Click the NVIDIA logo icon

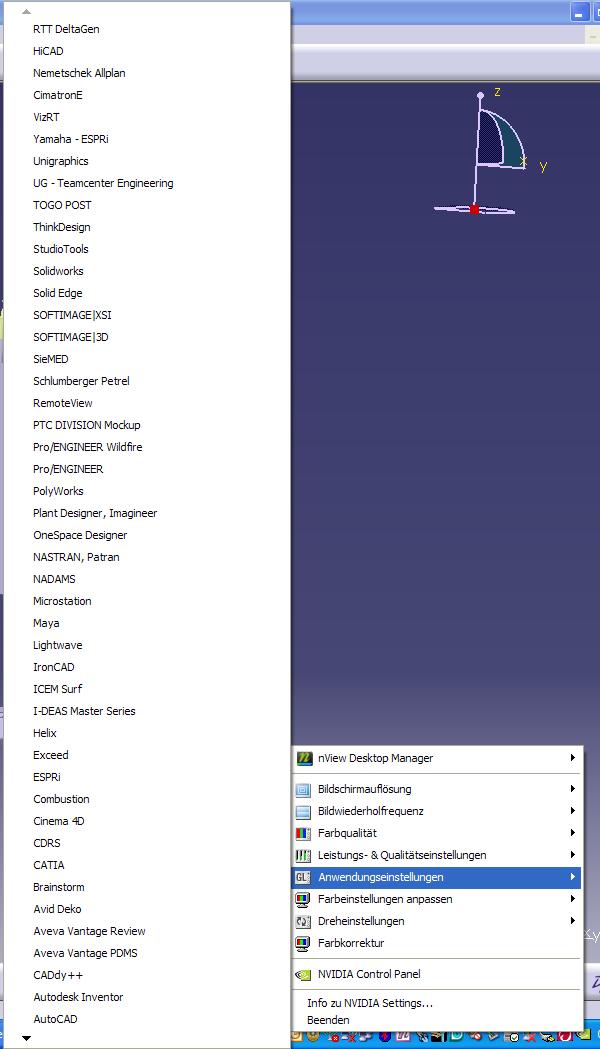click(303, 975)
